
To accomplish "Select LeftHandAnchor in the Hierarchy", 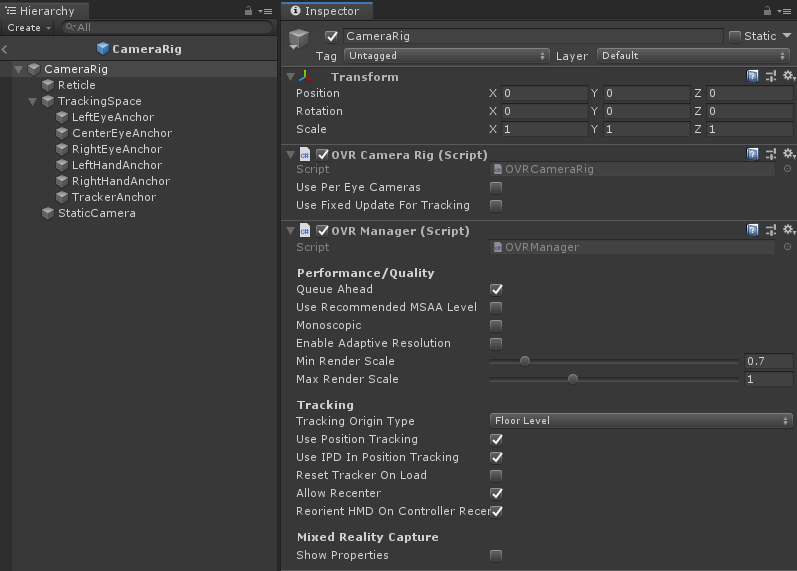I will 117,165.
